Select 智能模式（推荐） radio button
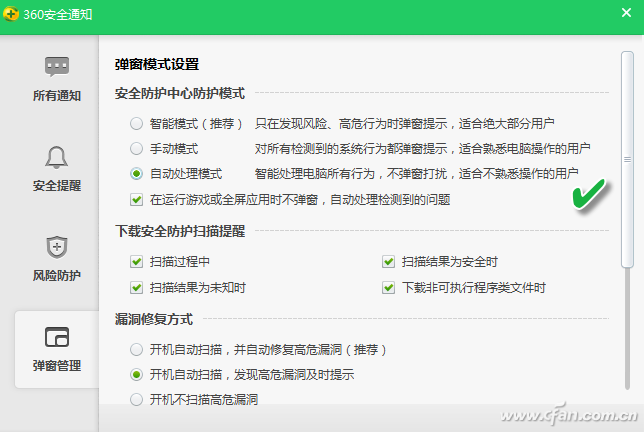The width and height of the screenshot is (644, 432). pos(136,124)
